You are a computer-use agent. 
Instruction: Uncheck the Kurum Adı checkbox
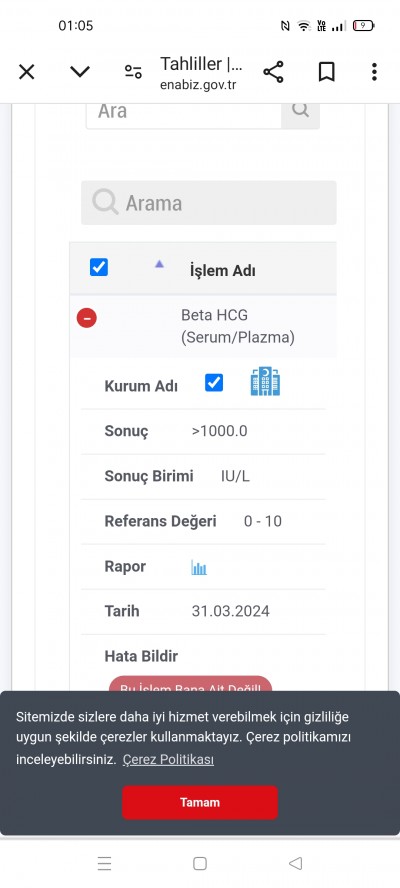tap(214, 383)
